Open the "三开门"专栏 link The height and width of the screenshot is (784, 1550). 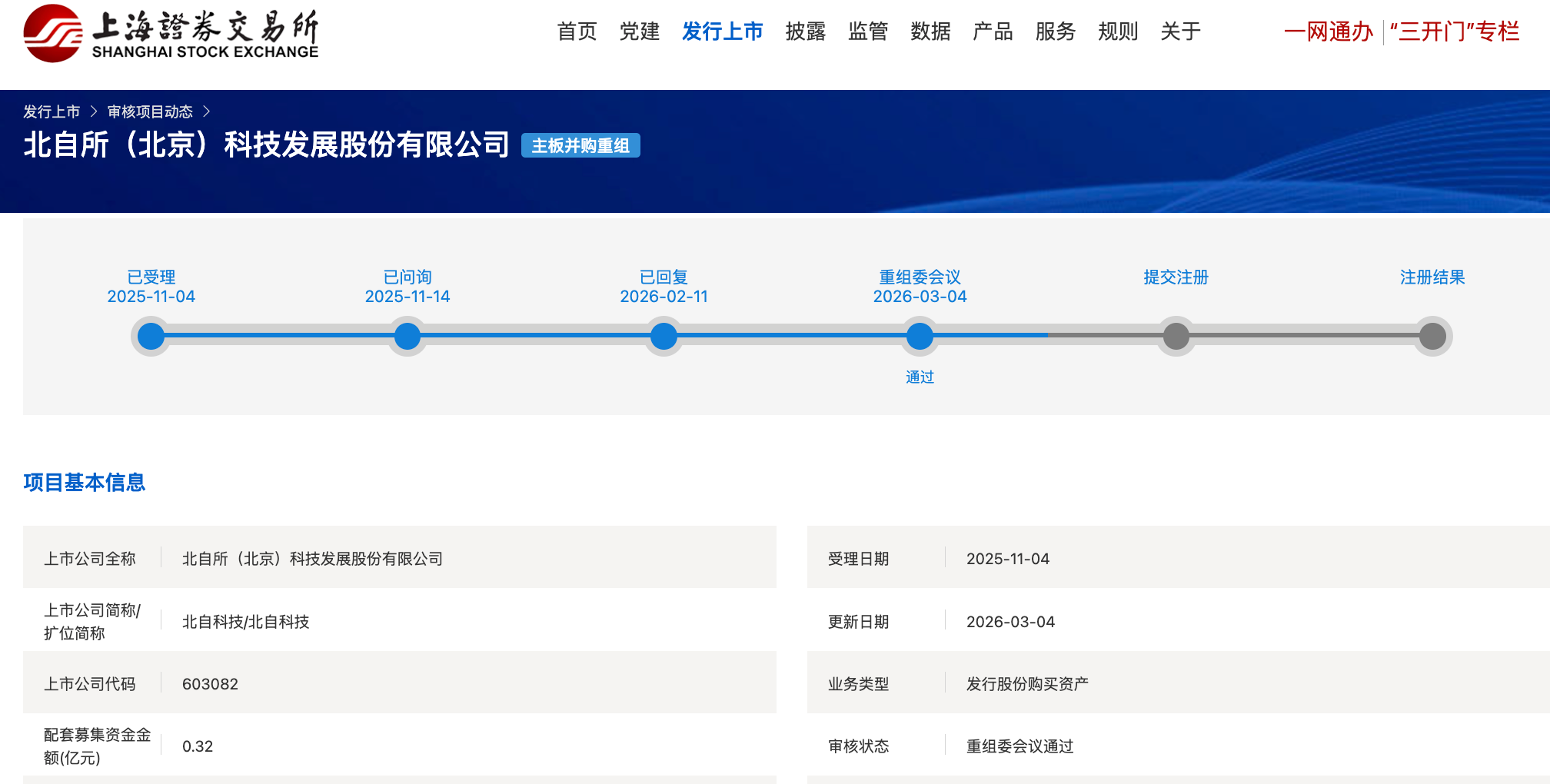(x=1454, y=32)
